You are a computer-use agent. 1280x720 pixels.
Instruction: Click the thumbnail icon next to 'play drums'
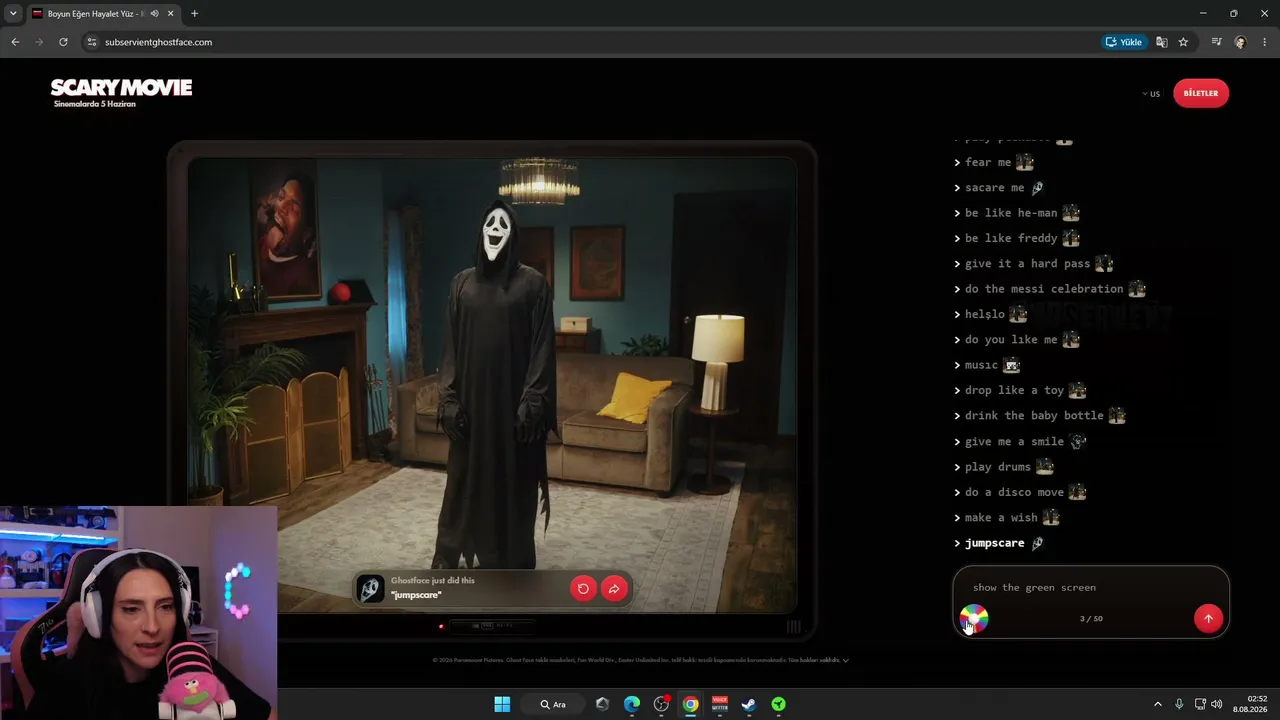pyautogui.click(x=1044, y=467)
